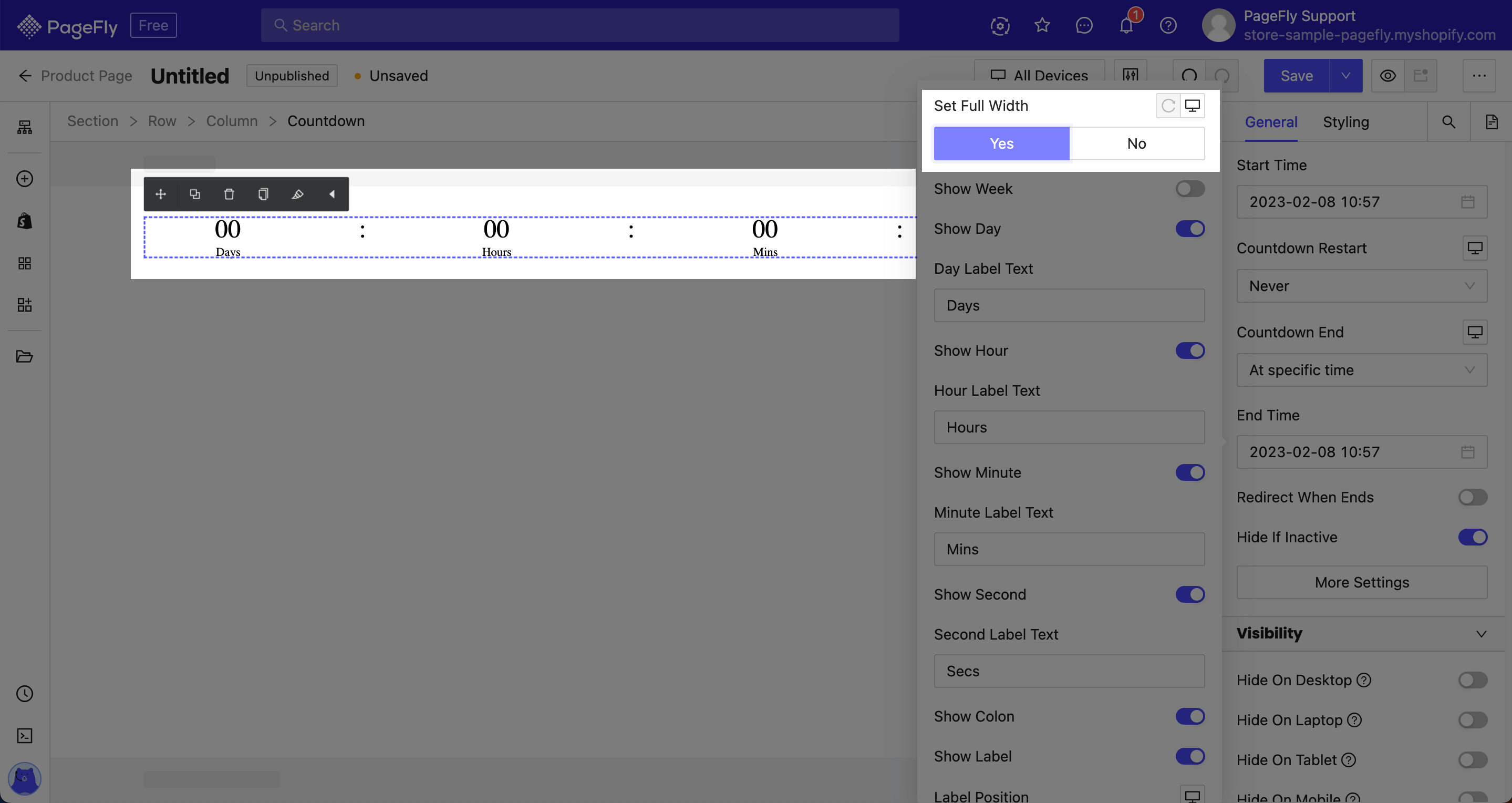Open the live chat bubble icon
This screenshot has height=803, width=1512.
1084,25
